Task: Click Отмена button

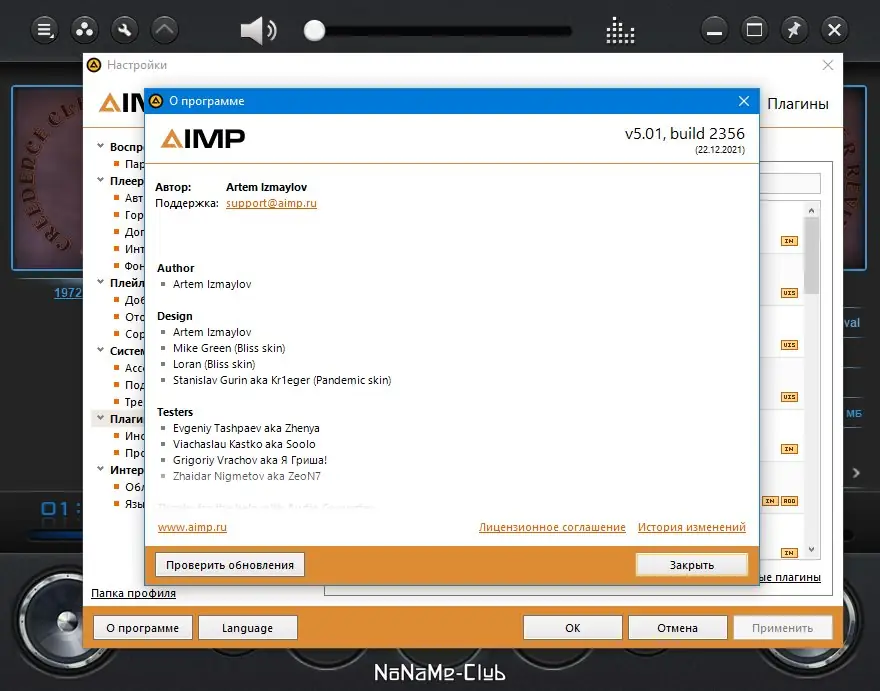Action: [x=677, y=628]
